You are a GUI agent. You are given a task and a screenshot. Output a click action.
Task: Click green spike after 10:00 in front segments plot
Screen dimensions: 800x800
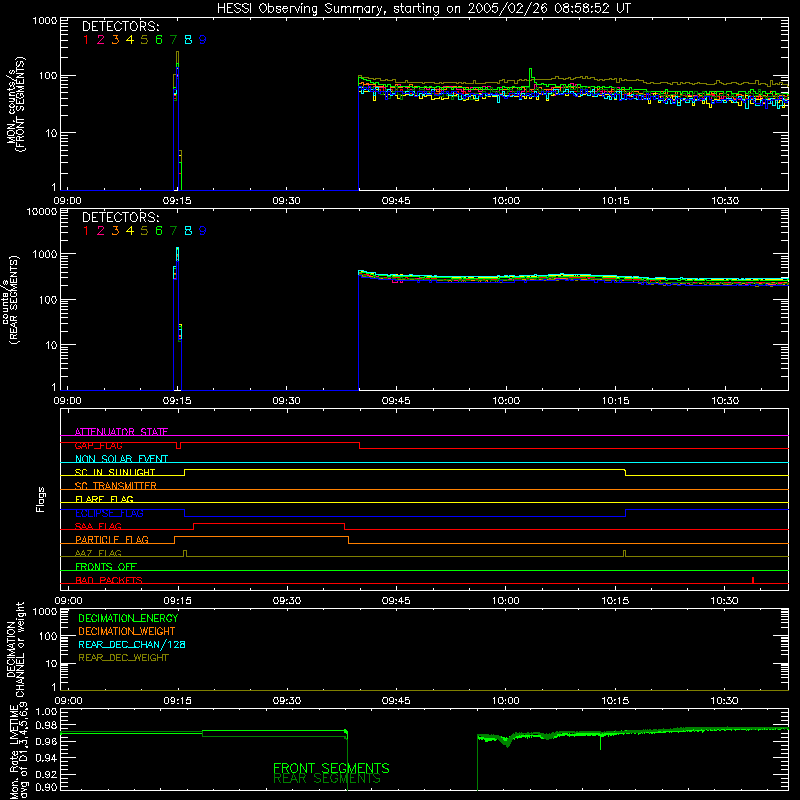(x=531, y=77)
